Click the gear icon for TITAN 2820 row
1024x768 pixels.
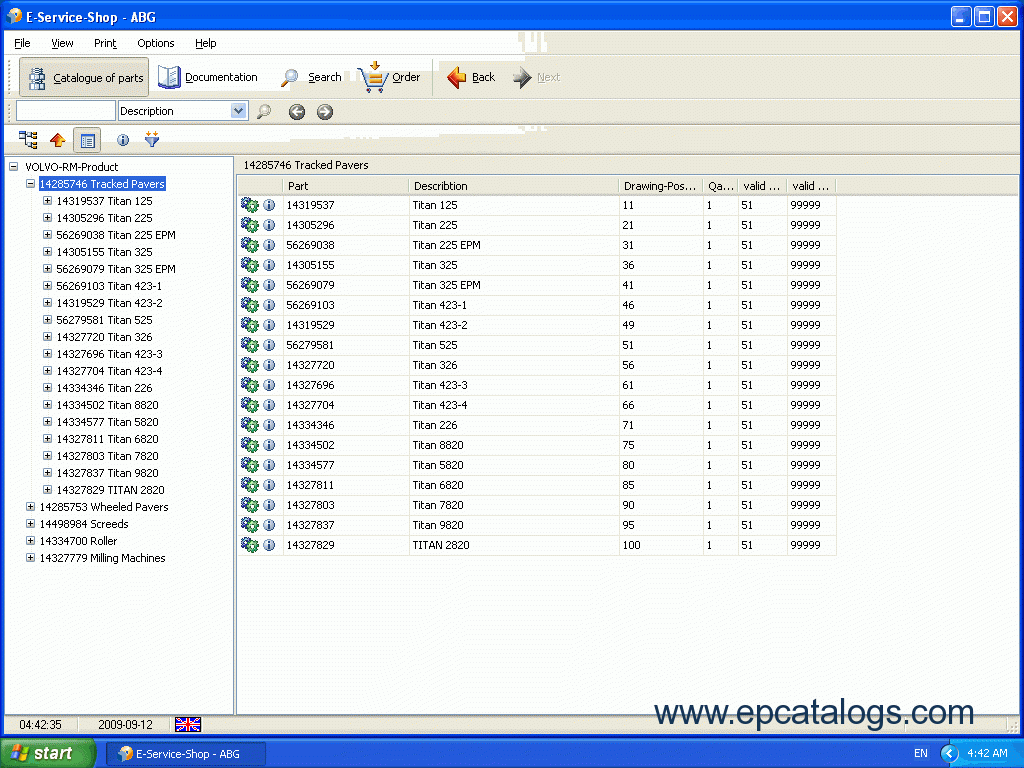[249, 545]
